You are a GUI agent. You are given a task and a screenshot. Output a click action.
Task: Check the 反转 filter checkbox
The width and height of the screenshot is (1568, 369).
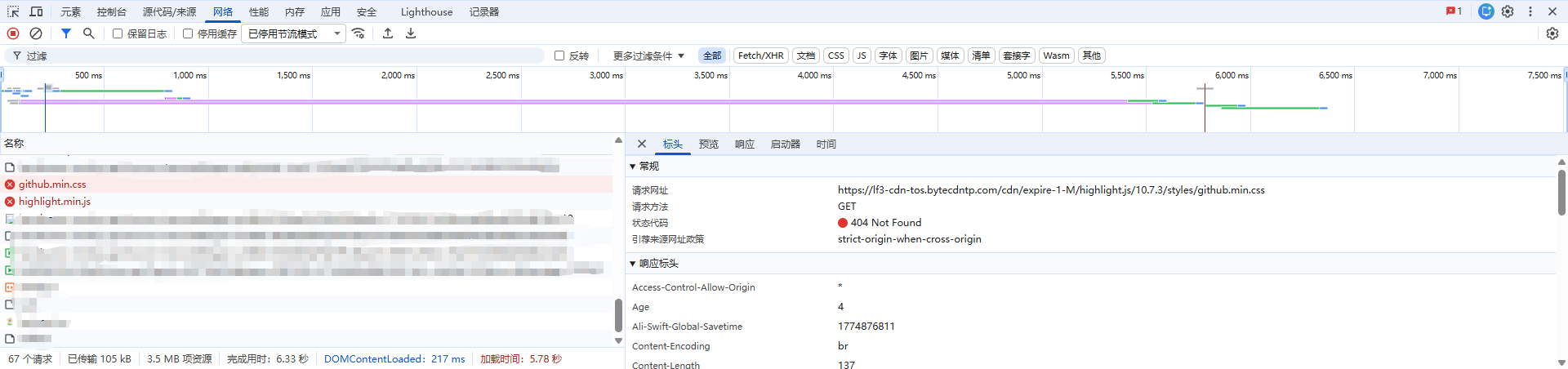click(x=559, y=56)
